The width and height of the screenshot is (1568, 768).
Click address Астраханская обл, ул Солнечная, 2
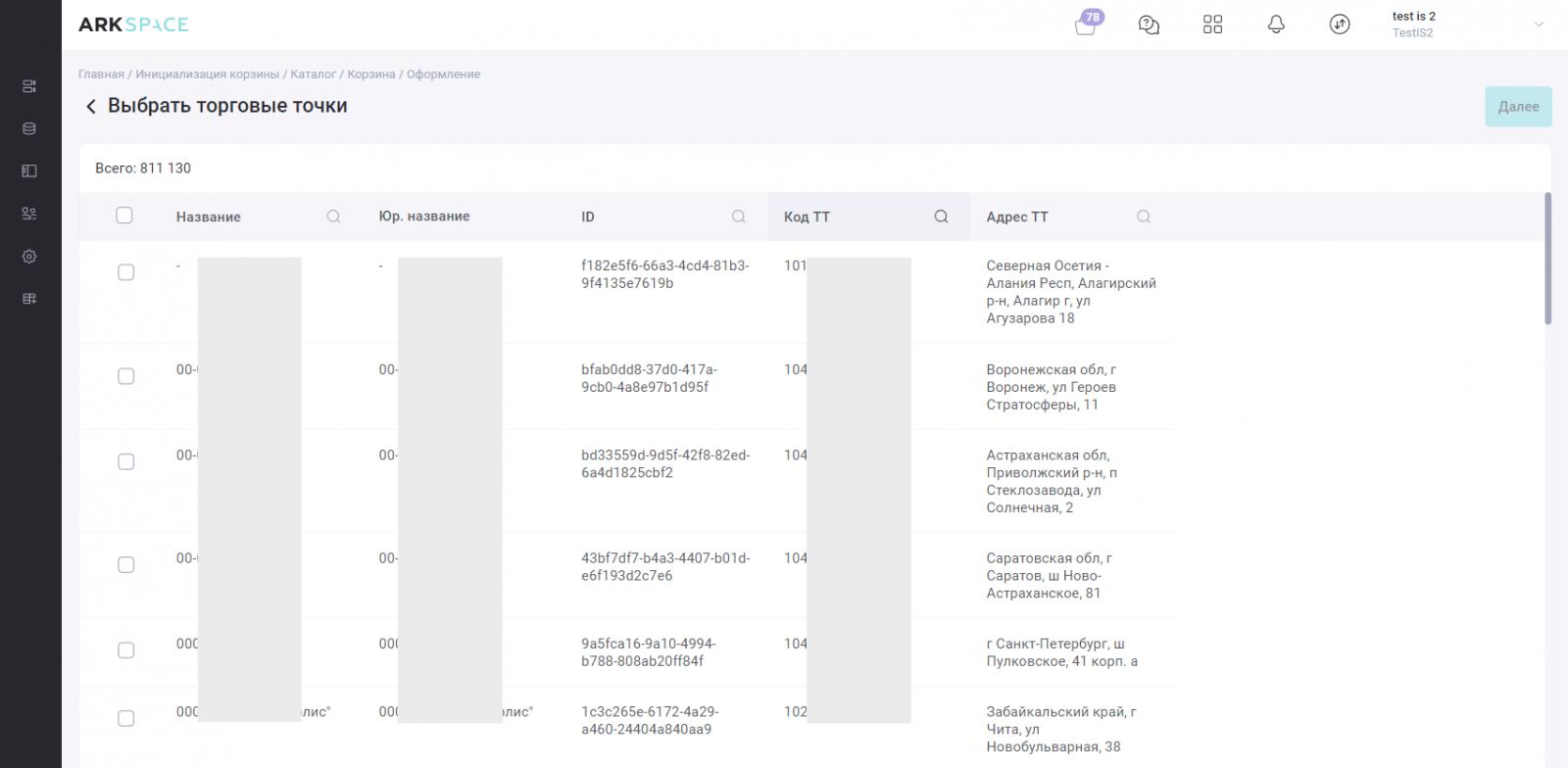pos(1052,481)
